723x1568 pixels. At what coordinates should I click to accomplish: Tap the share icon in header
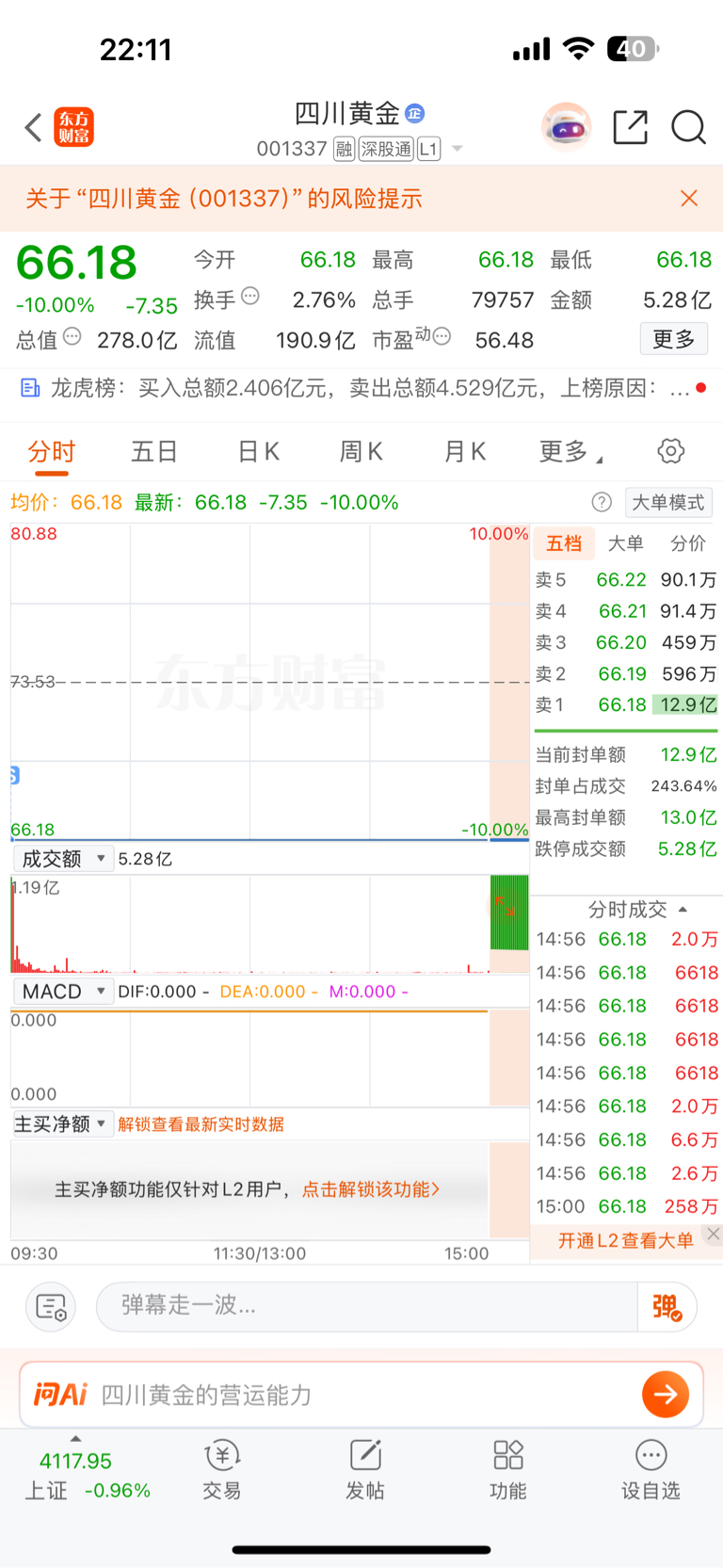click(x=630, y=126)
